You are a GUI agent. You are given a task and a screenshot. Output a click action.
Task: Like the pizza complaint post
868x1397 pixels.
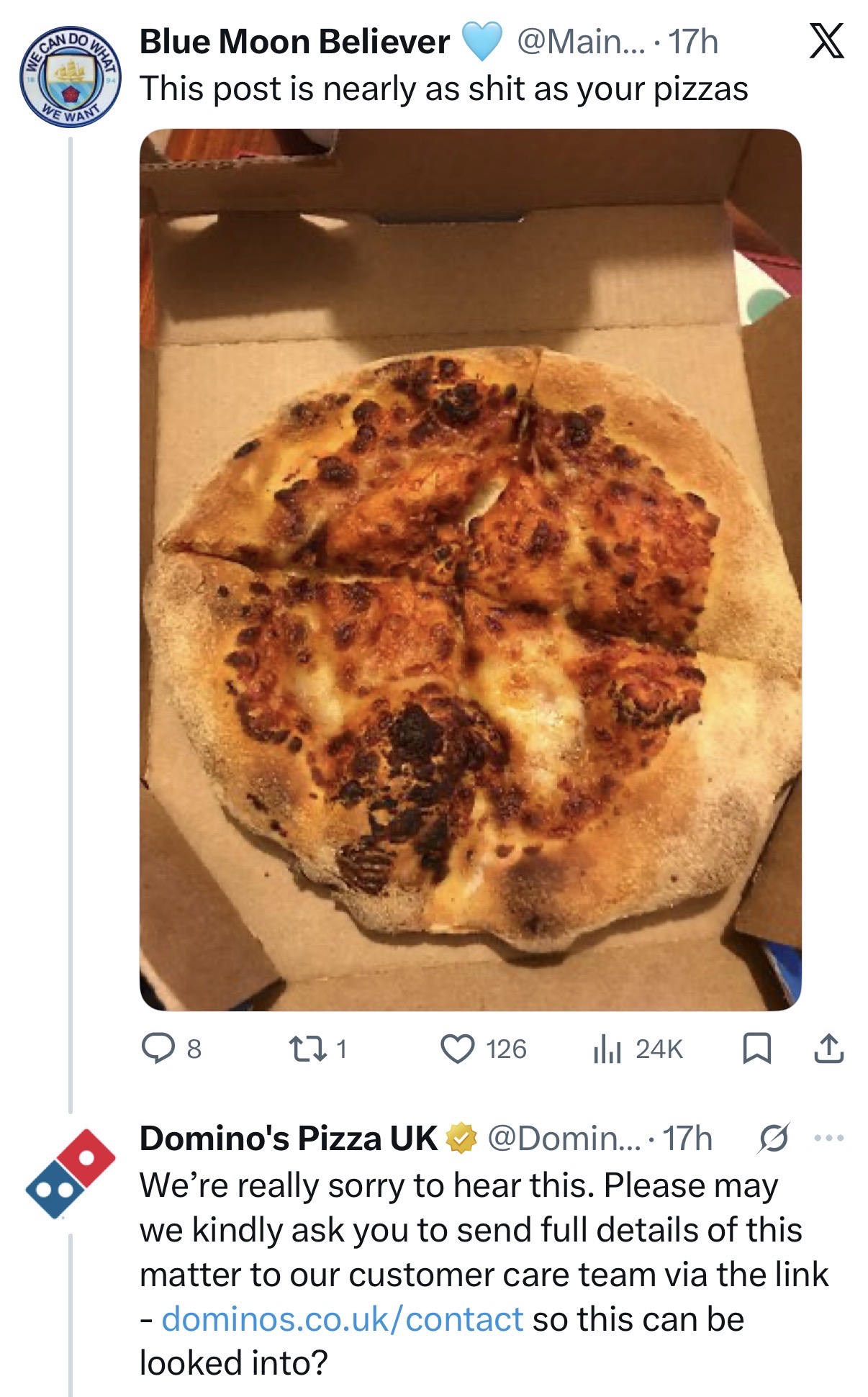tap(458, 1049)
